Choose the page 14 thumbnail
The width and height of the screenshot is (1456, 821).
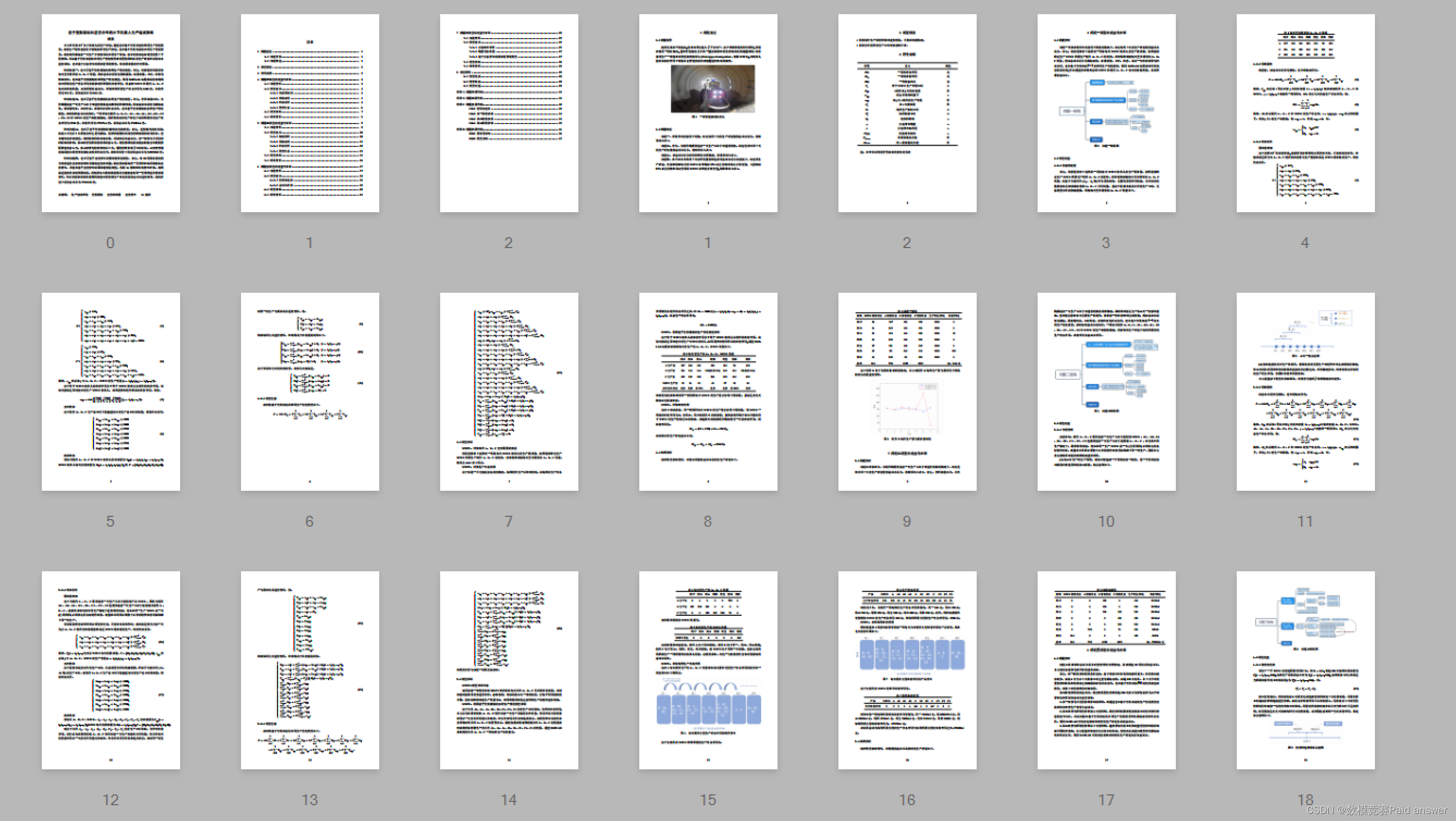pyautogui.click(x=509, y=670)
